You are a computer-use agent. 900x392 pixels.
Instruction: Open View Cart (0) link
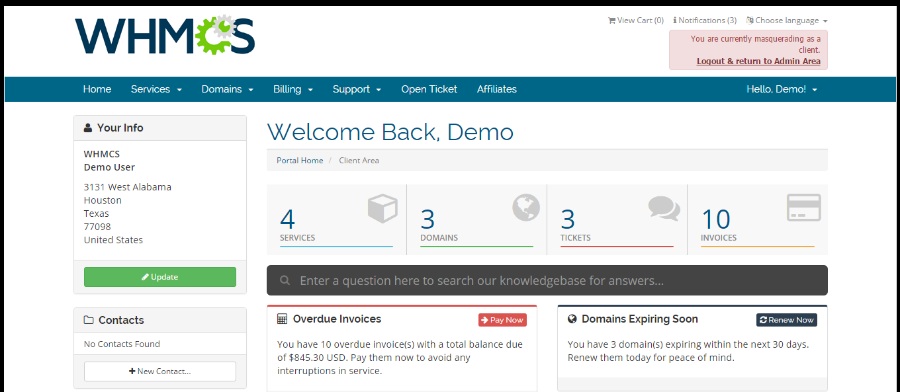(635, 21)
